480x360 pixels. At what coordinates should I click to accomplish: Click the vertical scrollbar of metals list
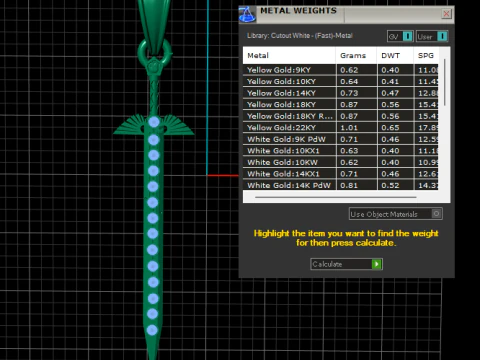445,83
